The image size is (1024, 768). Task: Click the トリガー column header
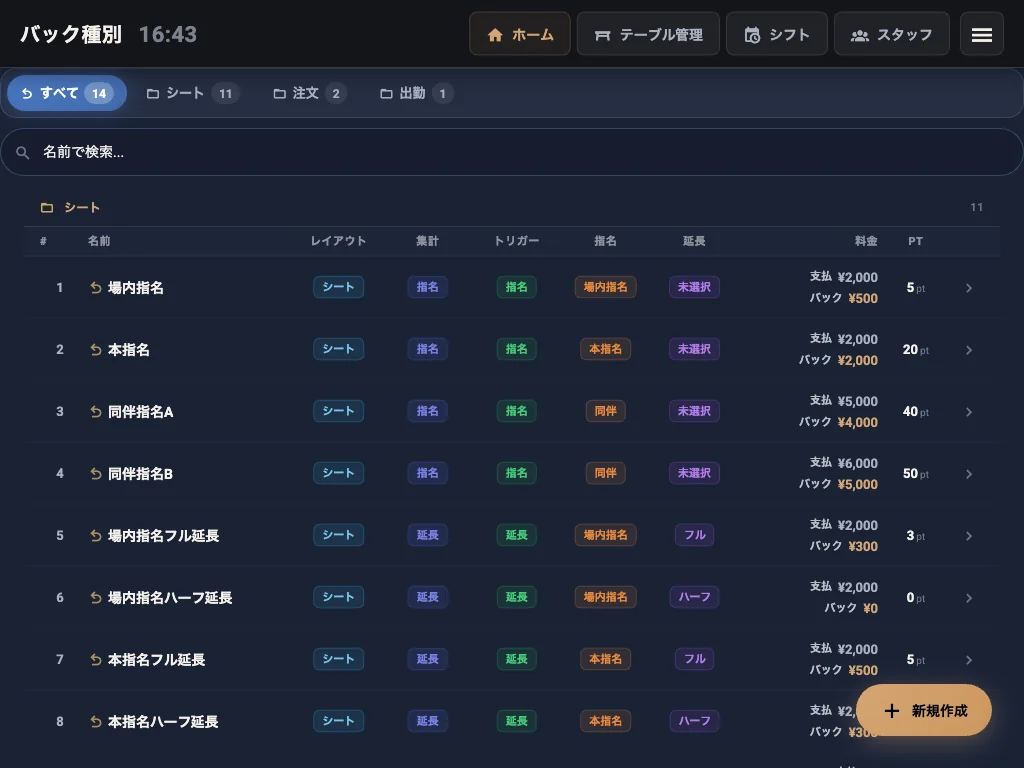[x=517, y=241]
